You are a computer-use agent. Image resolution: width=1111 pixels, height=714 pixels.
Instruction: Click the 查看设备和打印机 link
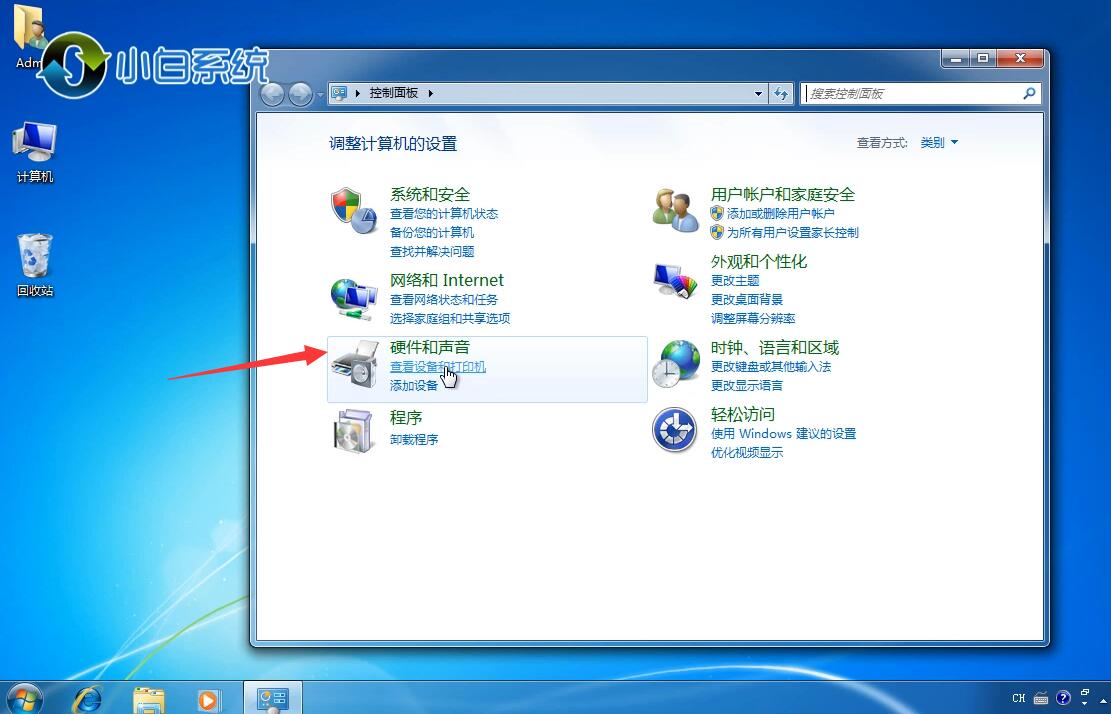[437, 367]
